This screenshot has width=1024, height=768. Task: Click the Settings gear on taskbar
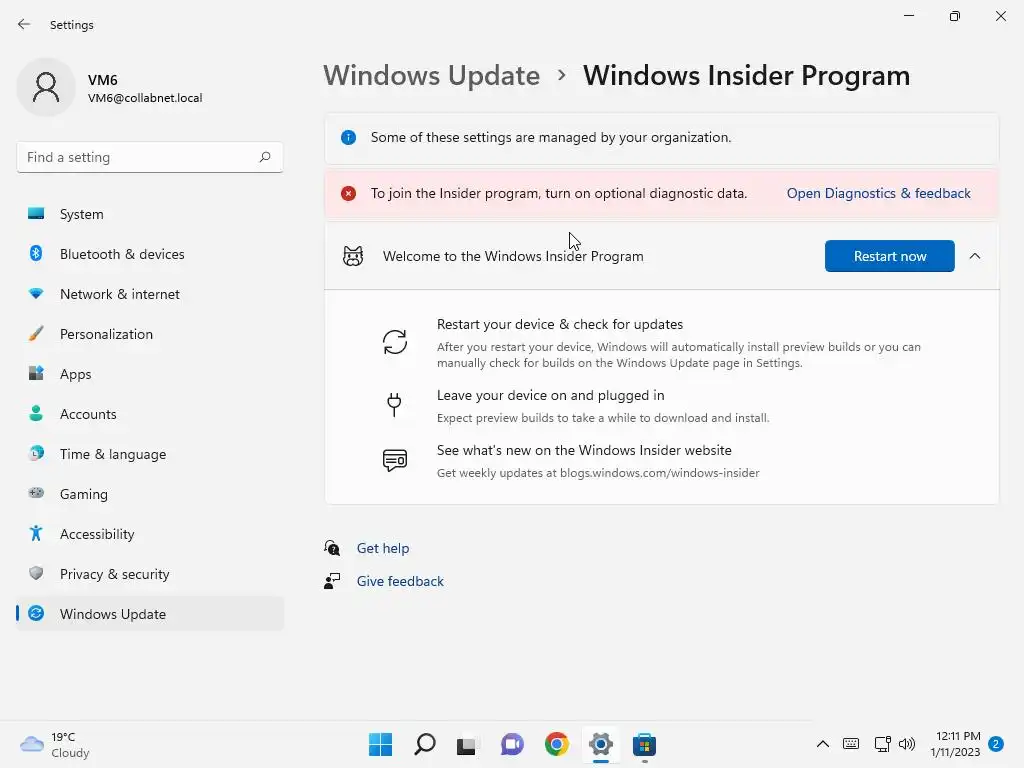(x=601, y=744)
